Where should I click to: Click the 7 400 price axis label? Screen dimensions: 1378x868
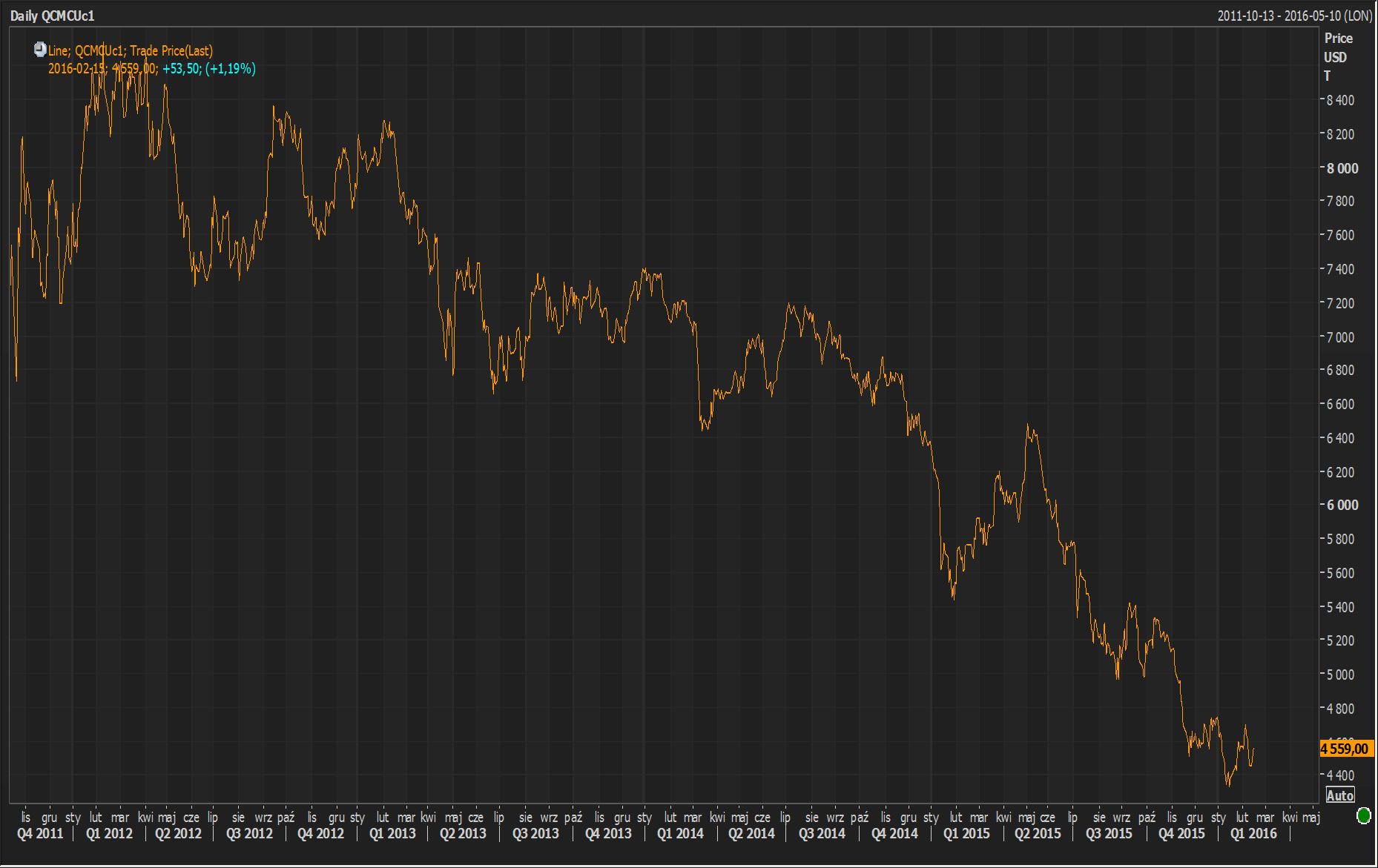(1340, 269)
